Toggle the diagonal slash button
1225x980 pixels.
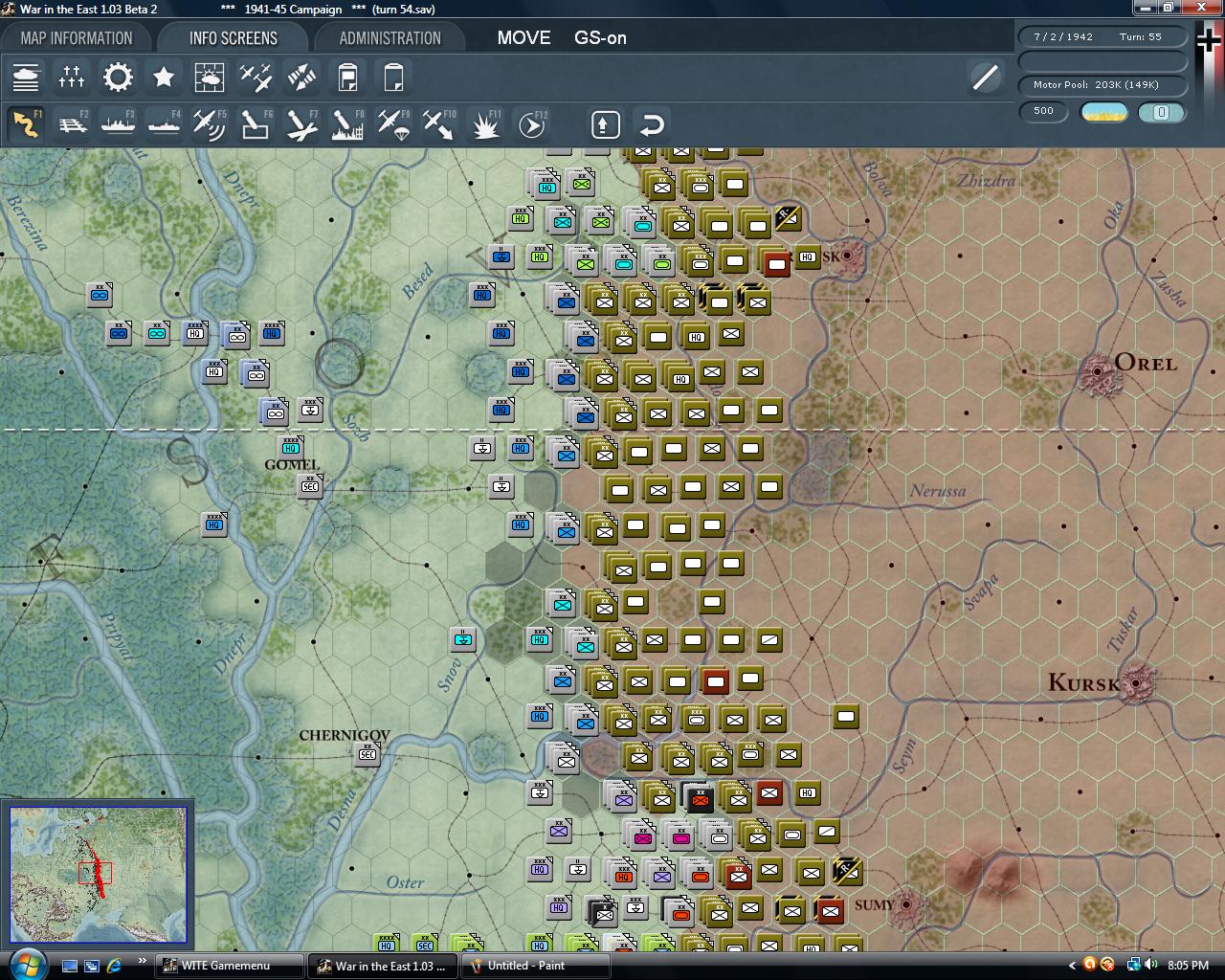click(985, 78)
